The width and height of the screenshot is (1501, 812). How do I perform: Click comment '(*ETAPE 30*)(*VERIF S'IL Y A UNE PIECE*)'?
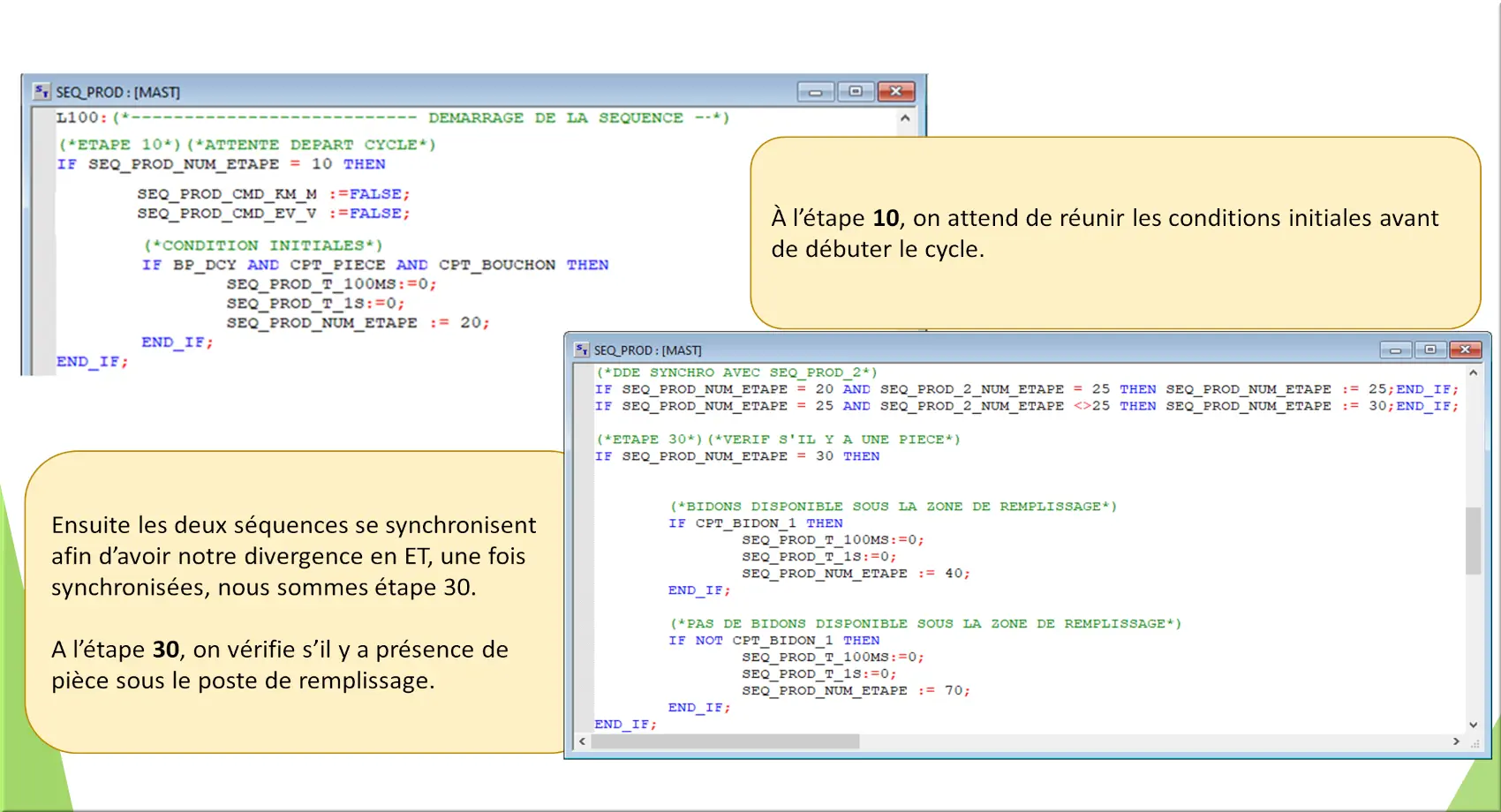(x=778, y=440)
